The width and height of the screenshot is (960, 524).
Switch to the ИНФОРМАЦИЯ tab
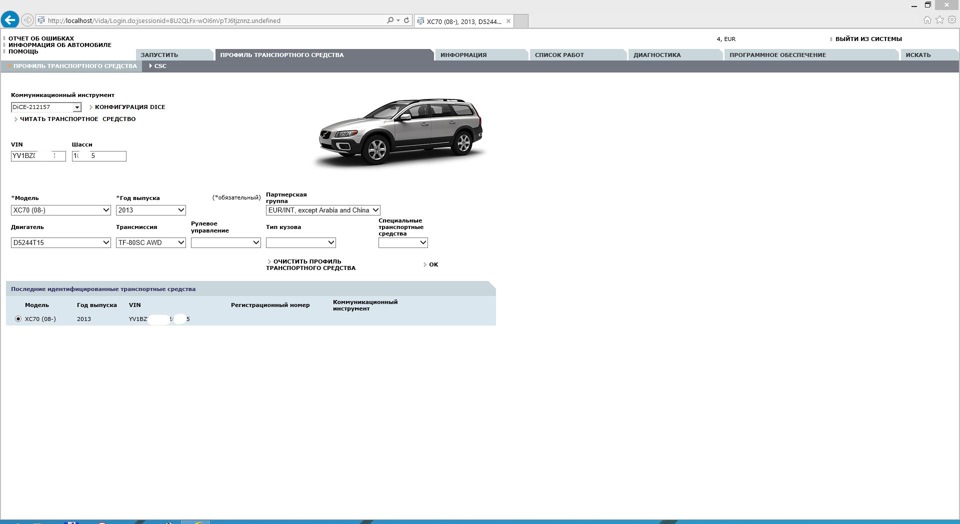tap(481, 55)
